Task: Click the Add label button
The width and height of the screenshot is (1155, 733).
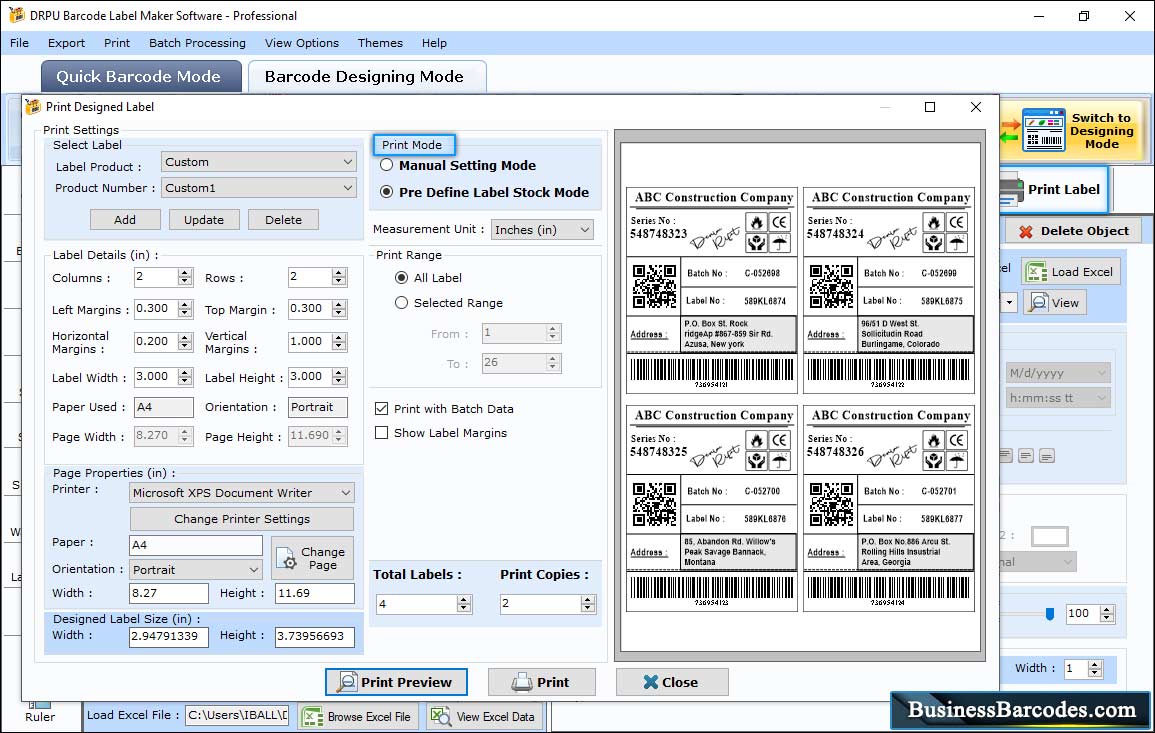Action: [125, 220]
